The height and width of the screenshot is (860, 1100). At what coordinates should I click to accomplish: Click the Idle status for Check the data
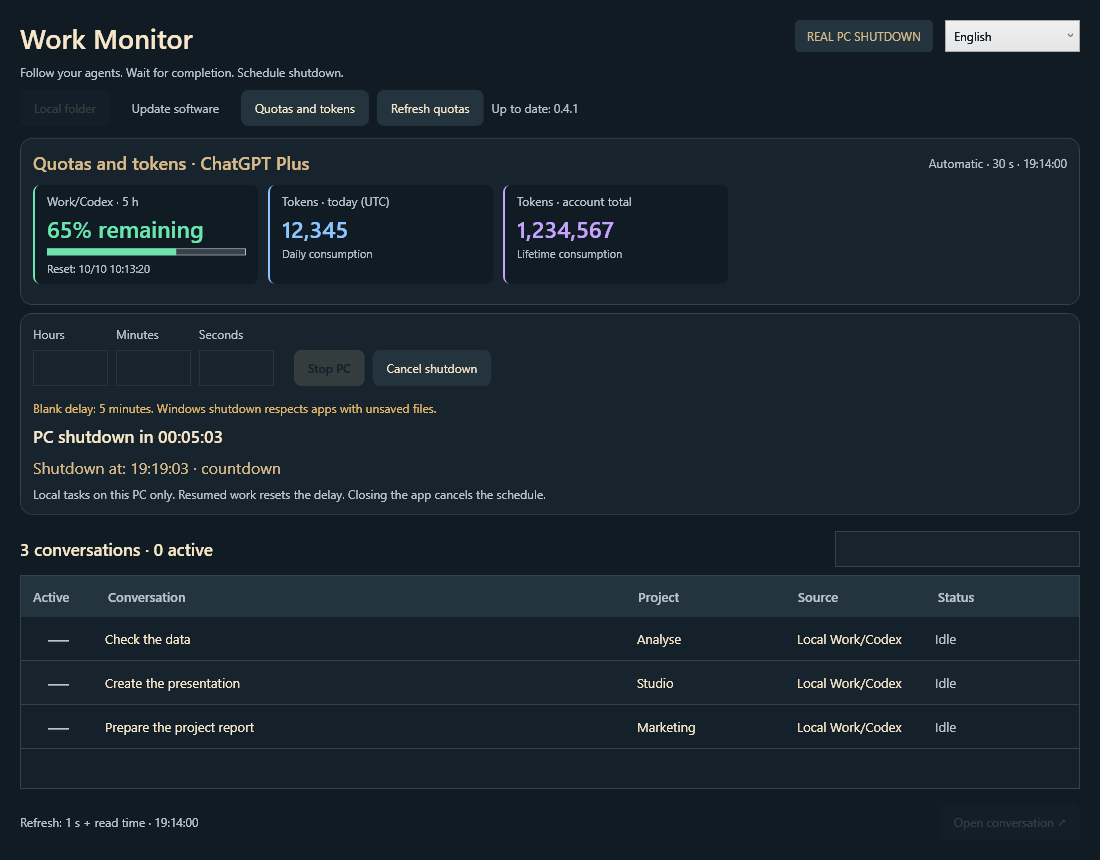[945, 639]
